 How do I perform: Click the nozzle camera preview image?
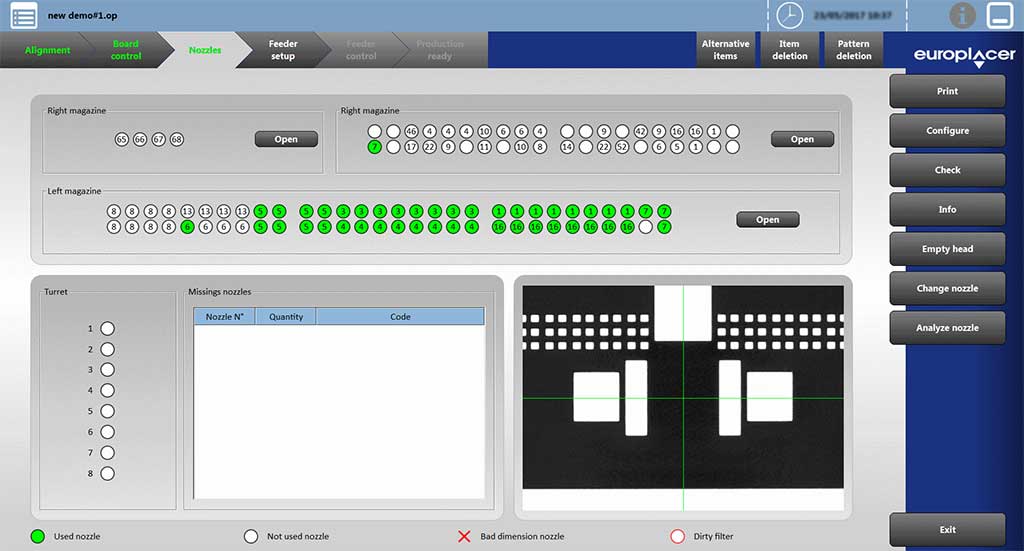point(683,398)
